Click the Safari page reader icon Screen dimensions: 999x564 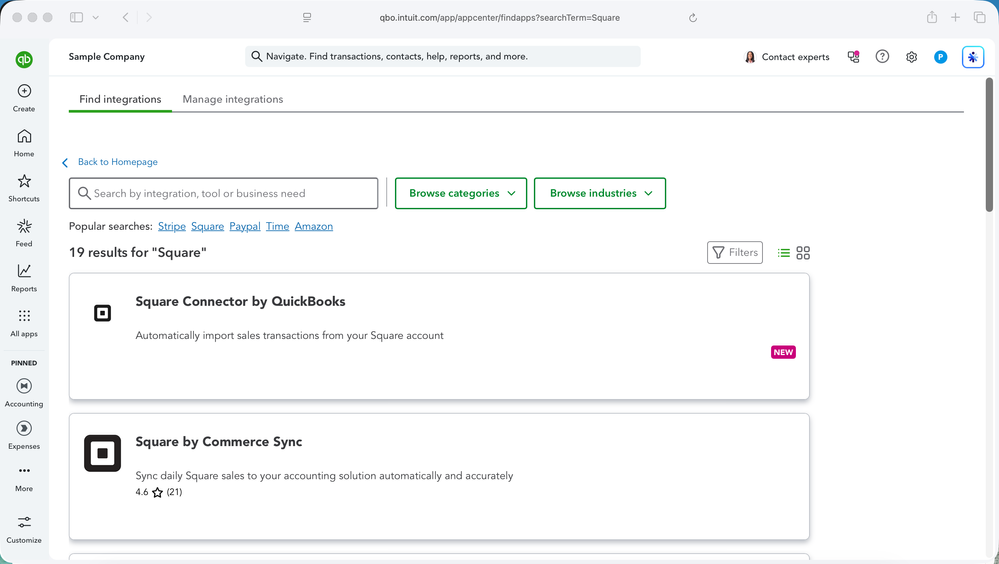tap(307, 18)
